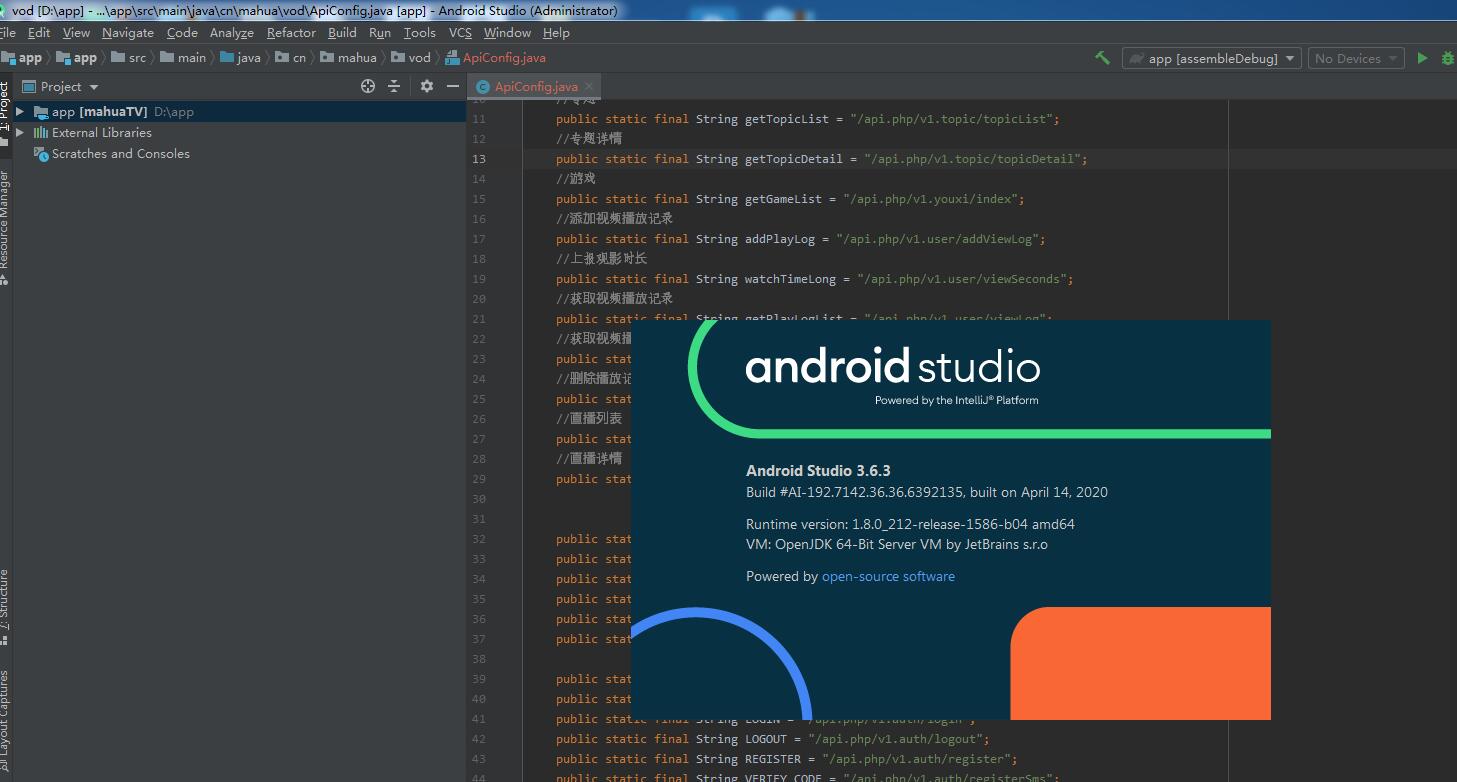Open the View menu

tap(76, 32)
